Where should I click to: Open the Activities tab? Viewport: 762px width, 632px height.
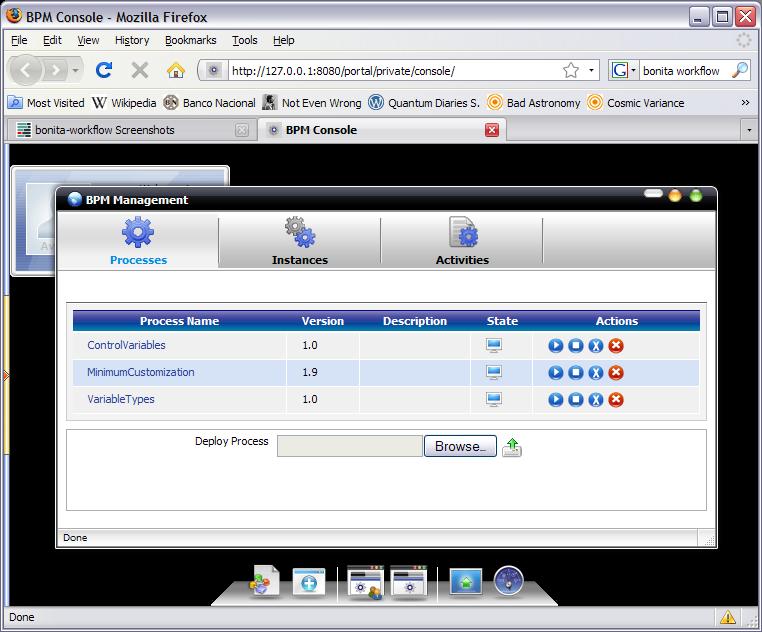point(462,242)
